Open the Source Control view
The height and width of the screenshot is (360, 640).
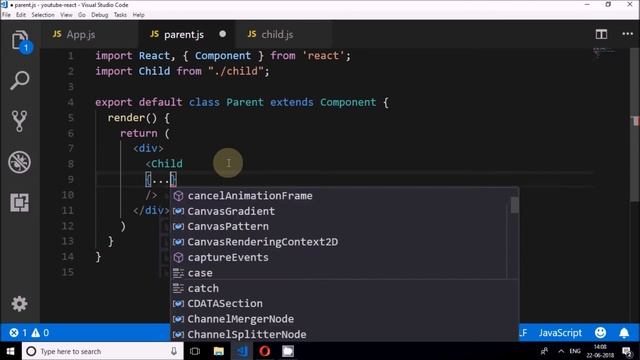[x=20, y=121]
